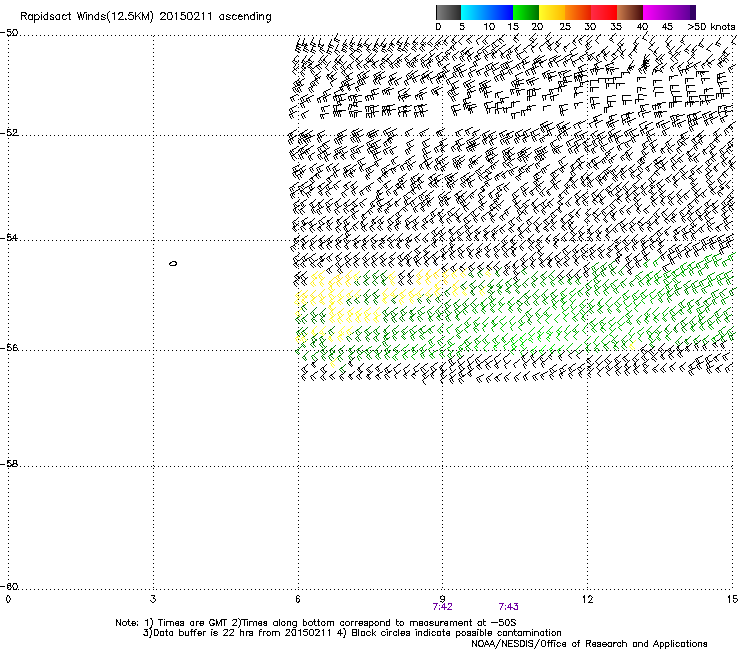Screen dimensions: 740x650
Task: Select the "-60" latitude axis label
Action: (x=9, y=586)
